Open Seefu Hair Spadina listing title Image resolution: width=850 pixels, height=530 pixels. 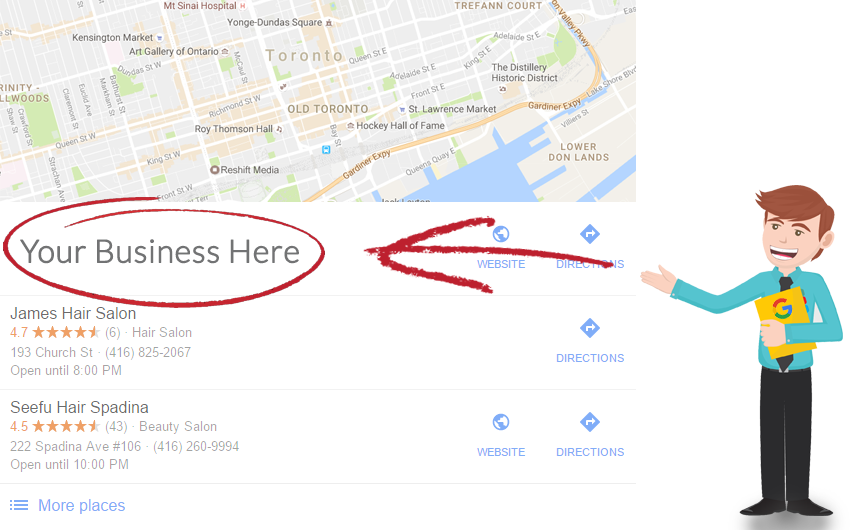pos(79,407)
